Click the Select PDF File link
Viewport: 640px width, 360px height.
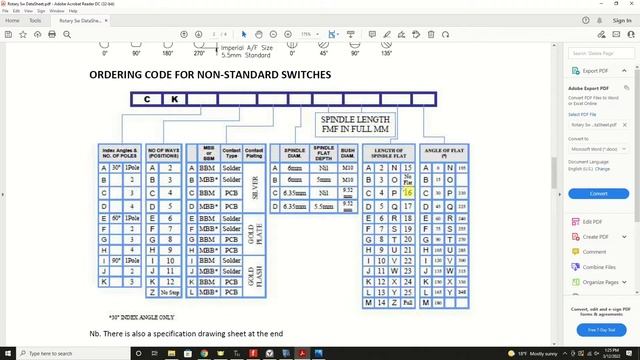582,114
